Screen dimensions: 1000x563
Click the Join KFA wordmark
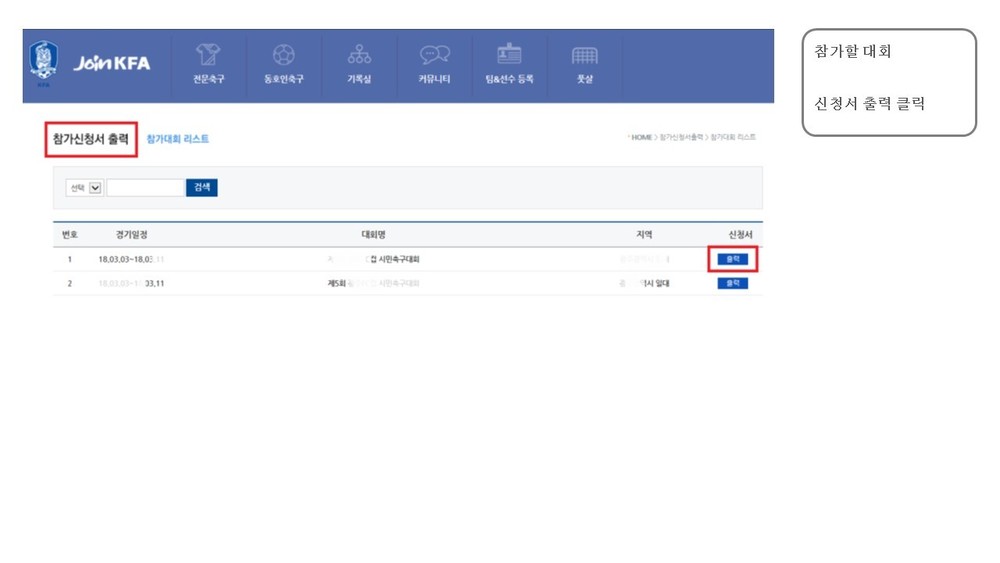(x=112, y=62)
